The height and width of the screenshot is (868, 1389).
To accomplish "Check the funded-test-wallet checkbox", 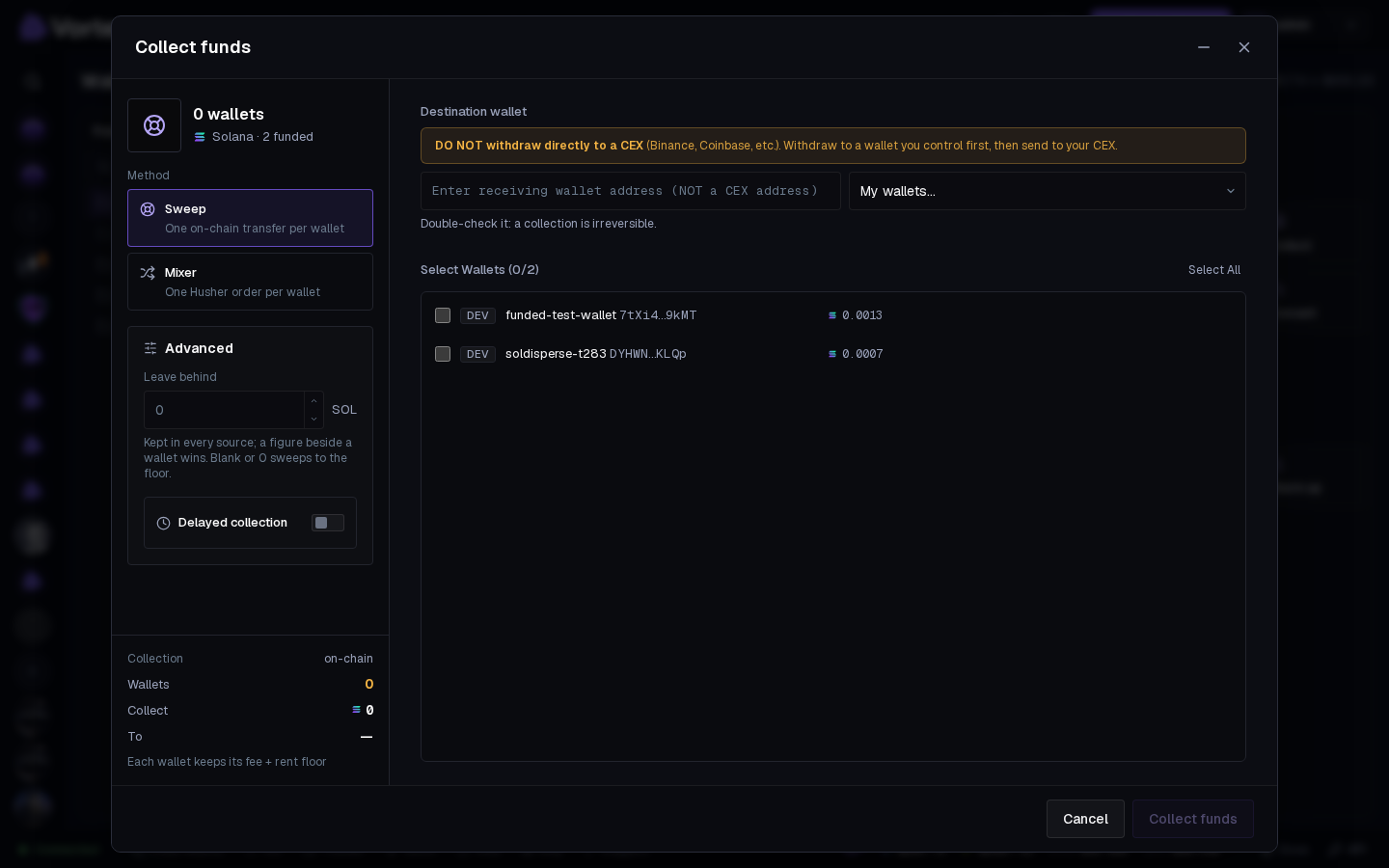I will 443,315.
